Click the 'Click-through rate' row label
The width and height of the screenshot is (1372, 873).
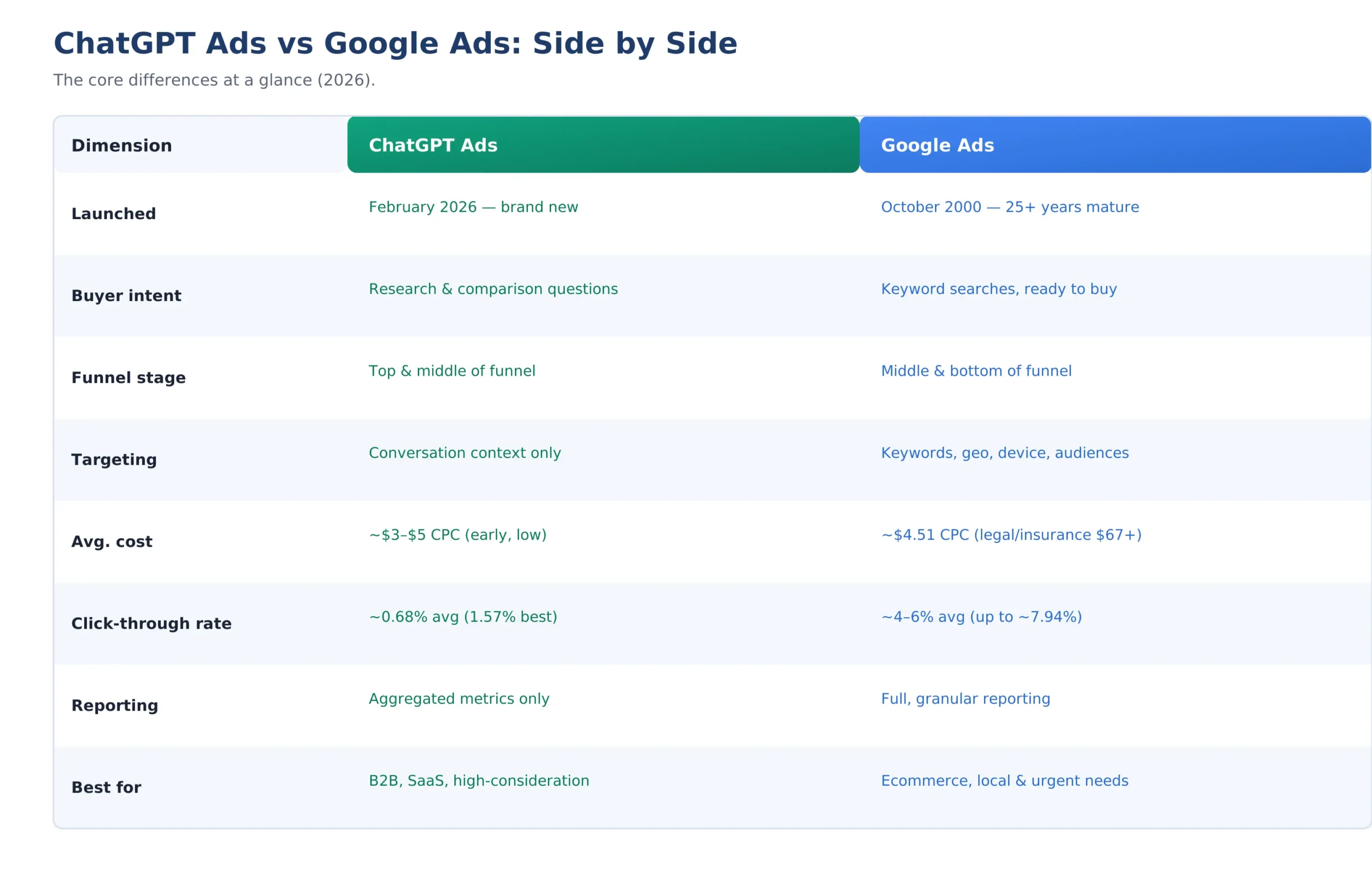(x=151, y=624)
